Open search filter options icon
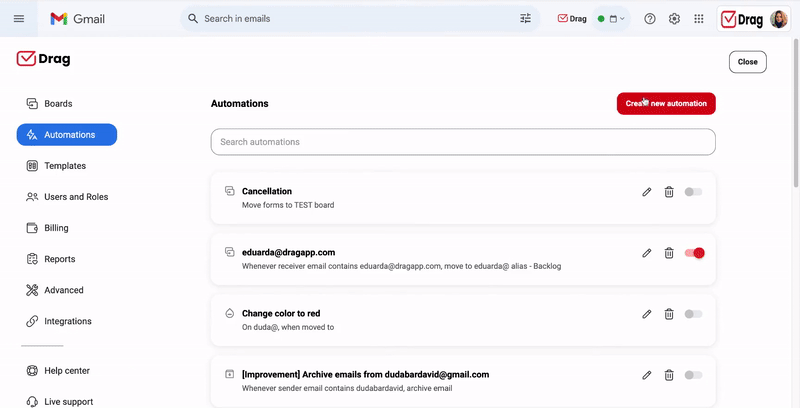Image resolution: width=800 pixels, height=408 pixels. (x=526, y=19)
